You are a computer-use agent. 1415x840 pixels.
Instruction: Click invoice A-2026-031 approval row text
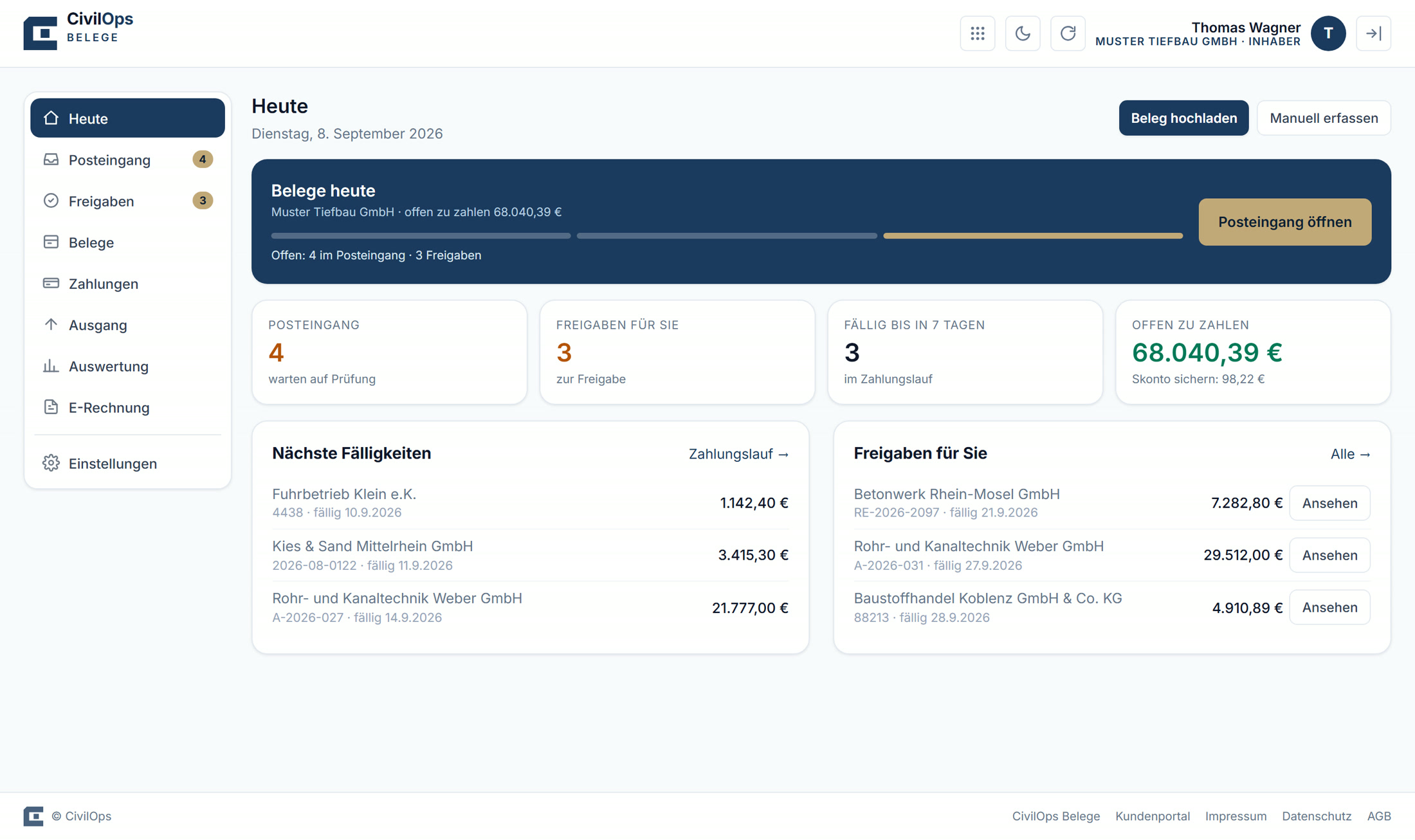coord(937,565)
